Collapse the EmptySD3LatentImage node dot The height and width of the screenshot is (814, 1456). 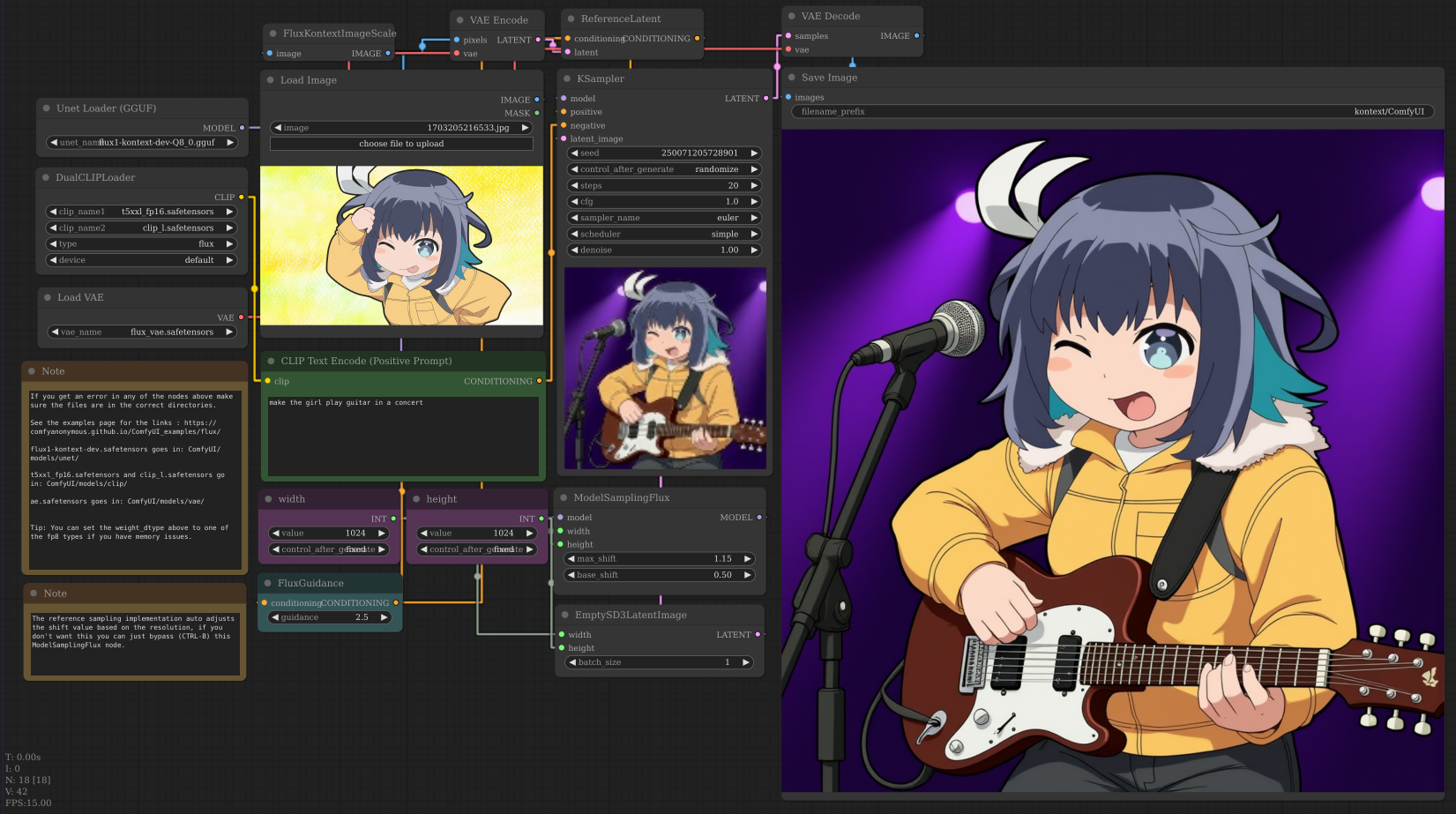(565, 615)
